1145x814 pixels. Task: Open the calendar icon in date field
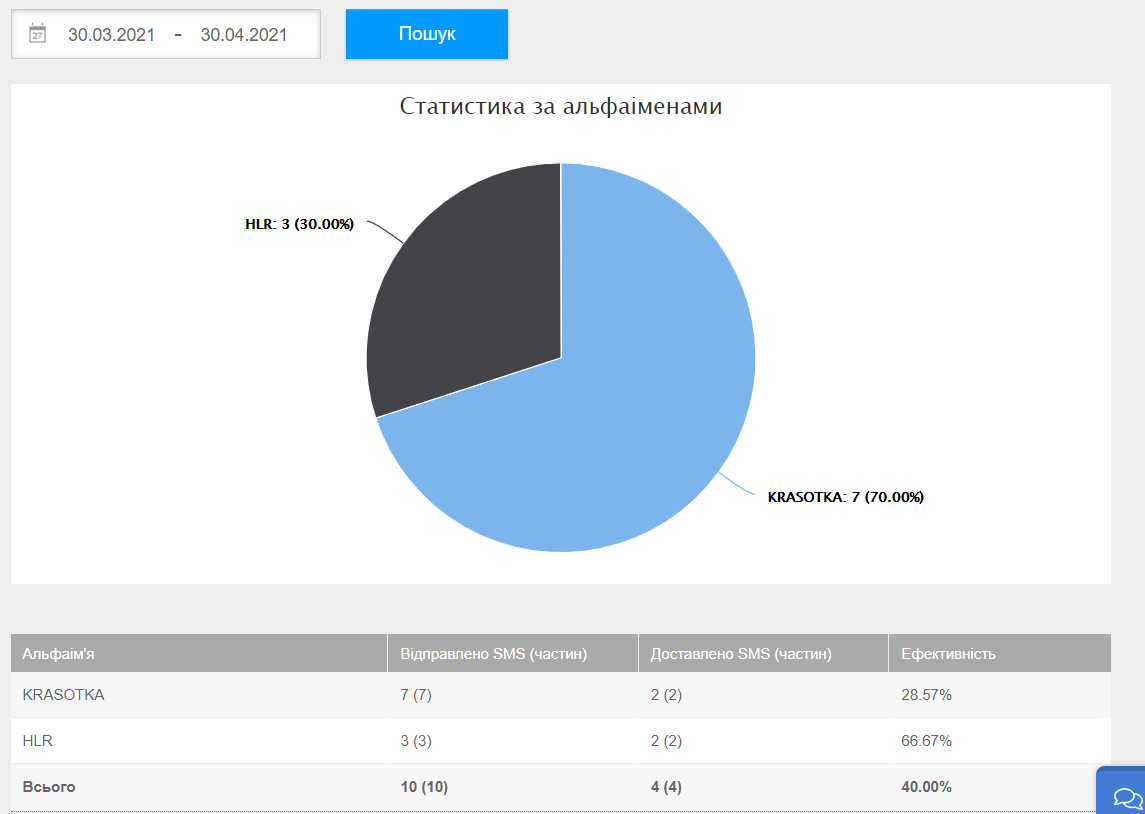pos(37,34)
